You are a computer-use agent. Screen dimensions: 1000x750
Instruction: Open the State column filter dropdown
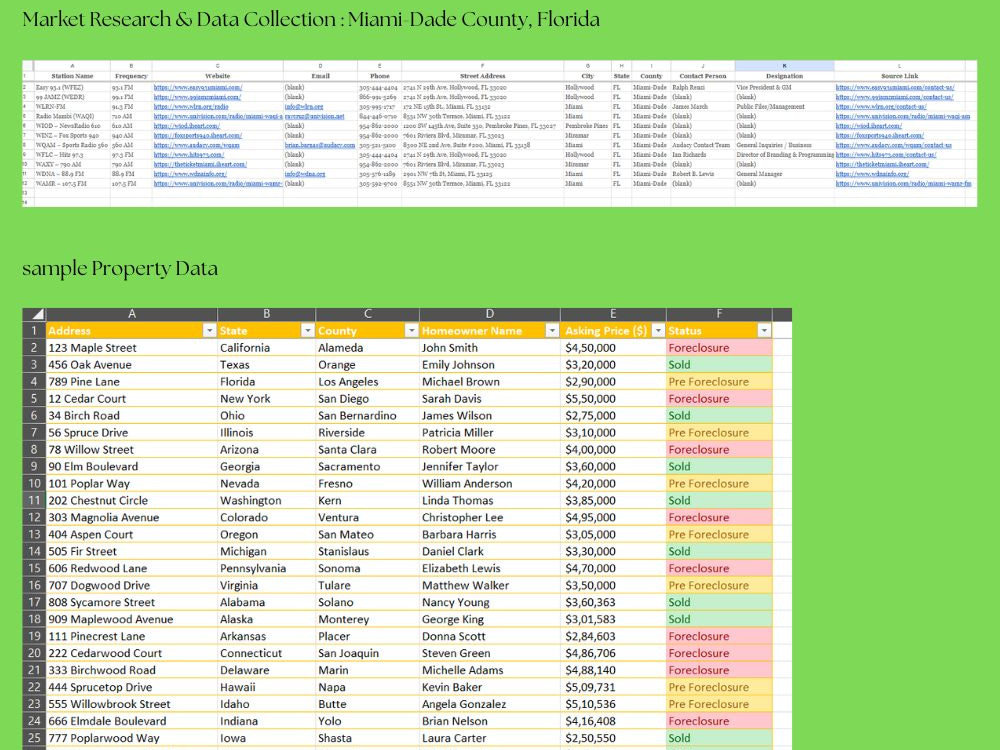click(x=307, y=330)
